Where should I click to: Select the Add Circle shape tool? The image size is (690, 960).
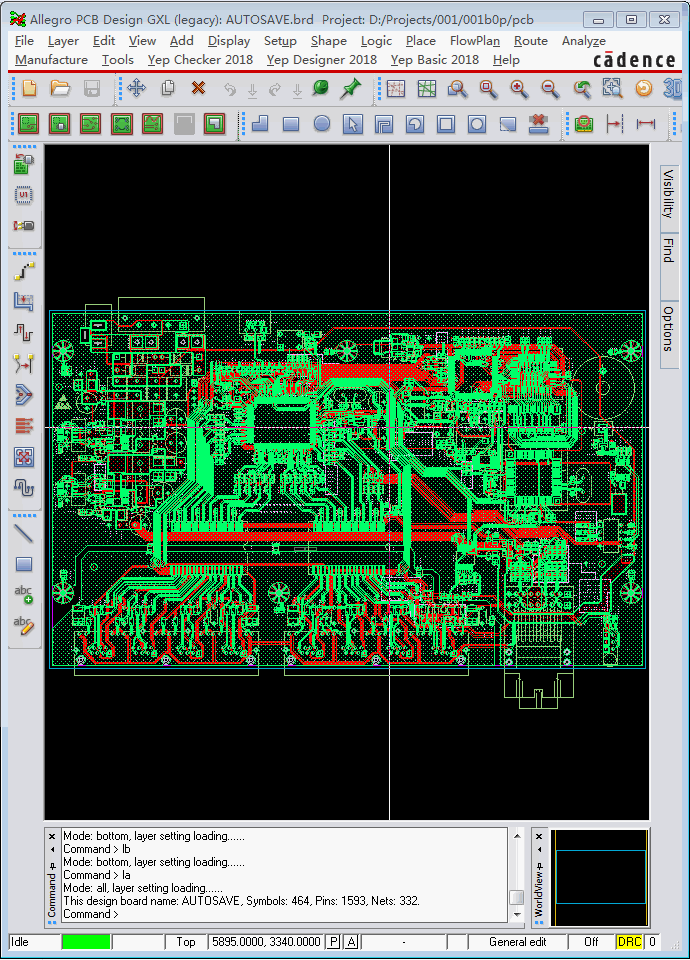tap(322, 125)
